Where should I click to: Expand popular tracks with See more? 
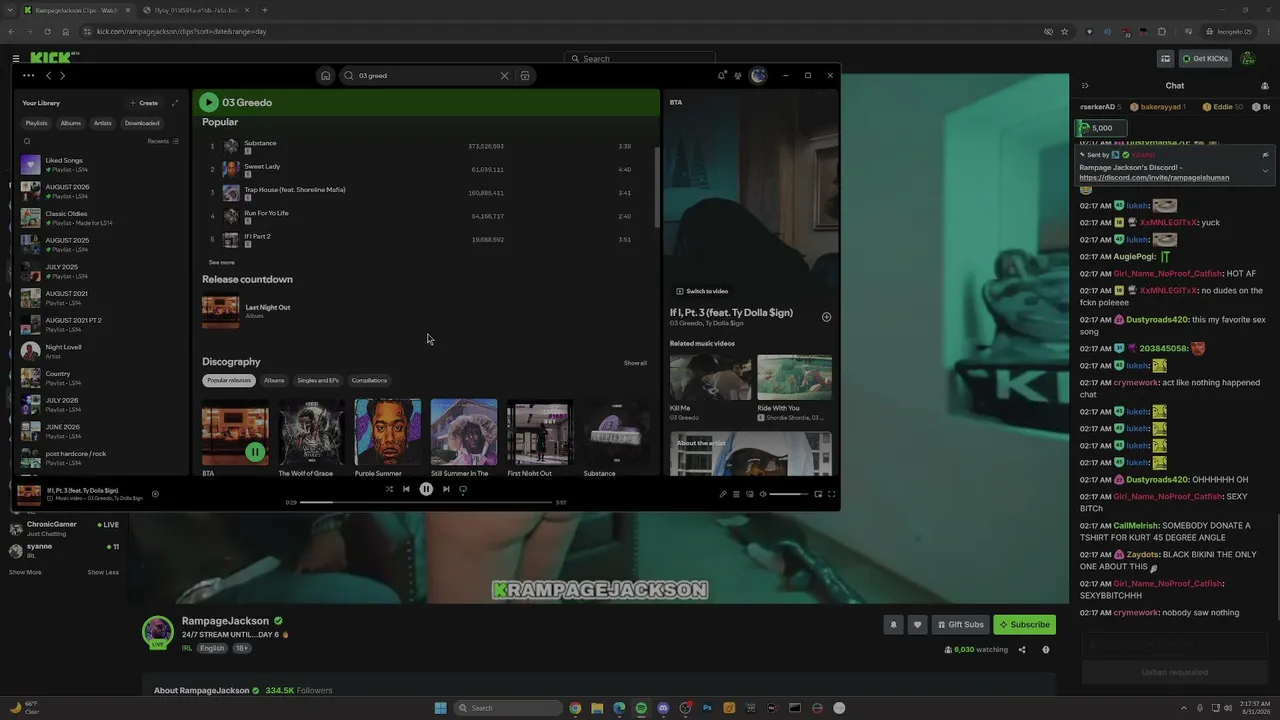coord(221,262)
